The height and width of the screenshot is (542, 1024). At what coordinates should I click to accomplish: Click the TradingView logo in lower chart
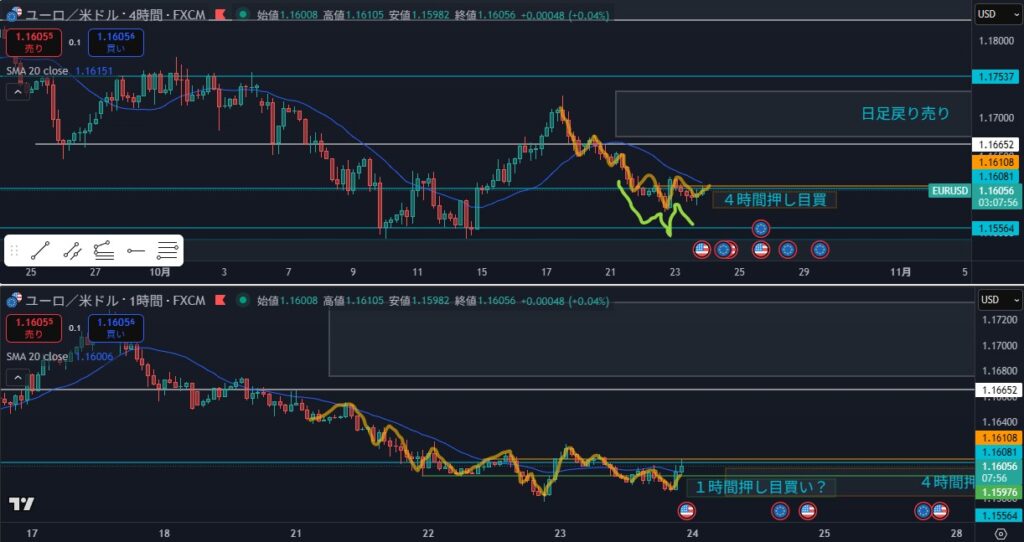click(x=20, y=504)
